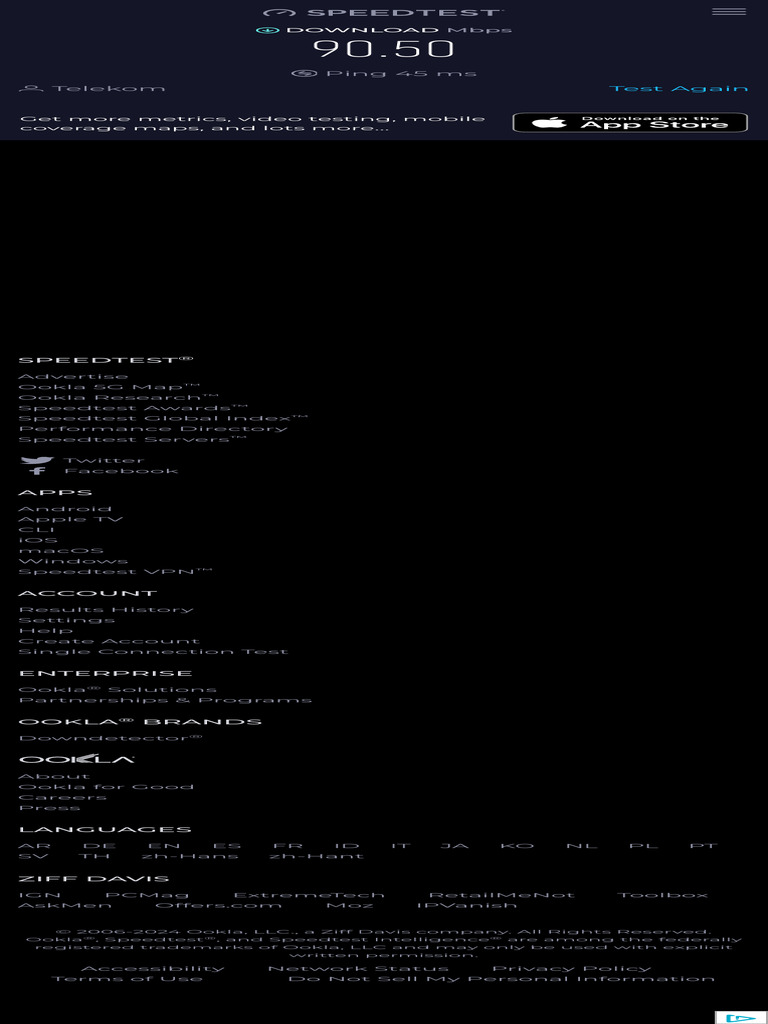Click the Telekom user icon

coord(31,88)
